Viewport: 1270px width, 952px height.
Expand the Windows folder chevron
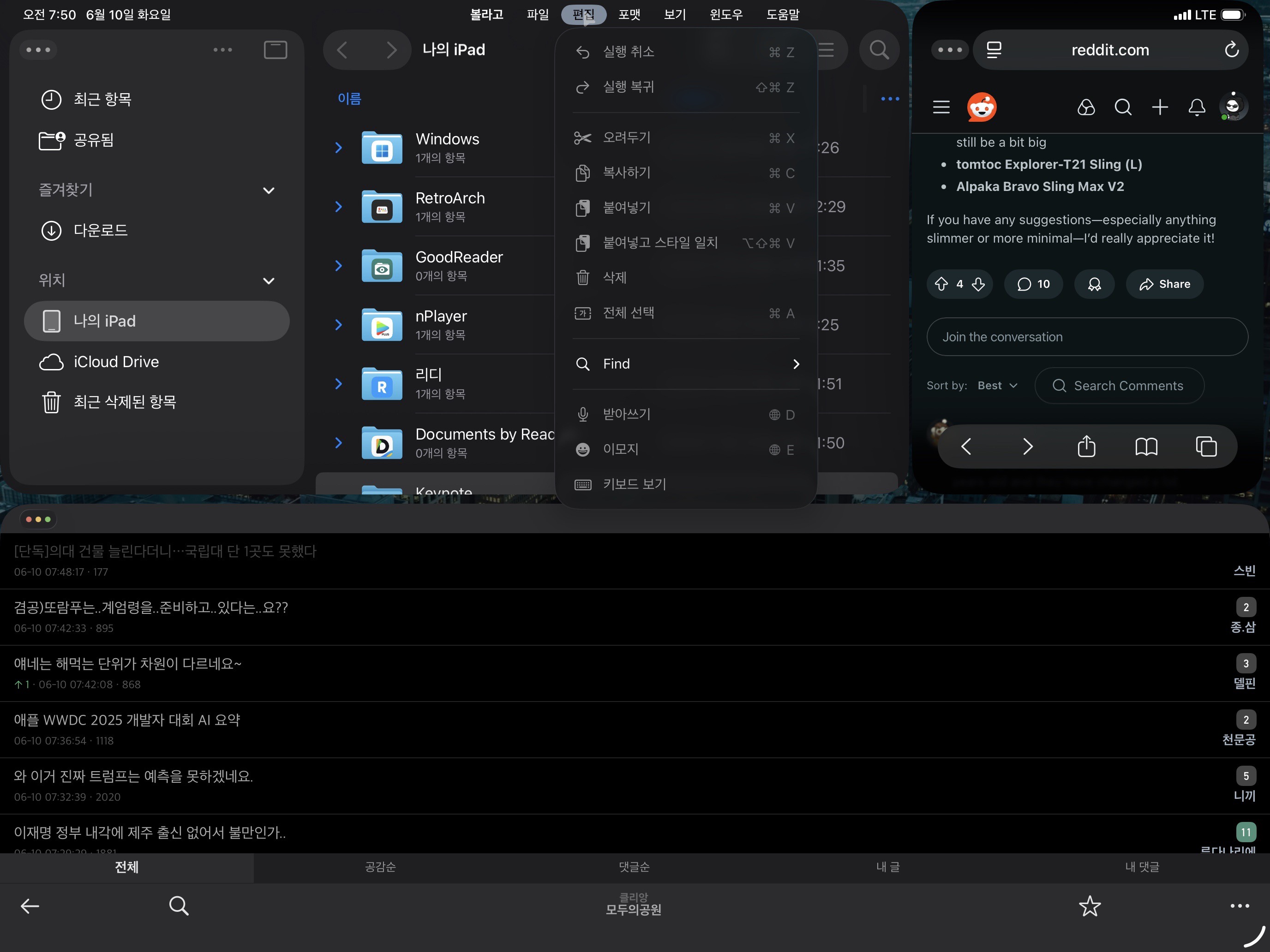point(338,148)
